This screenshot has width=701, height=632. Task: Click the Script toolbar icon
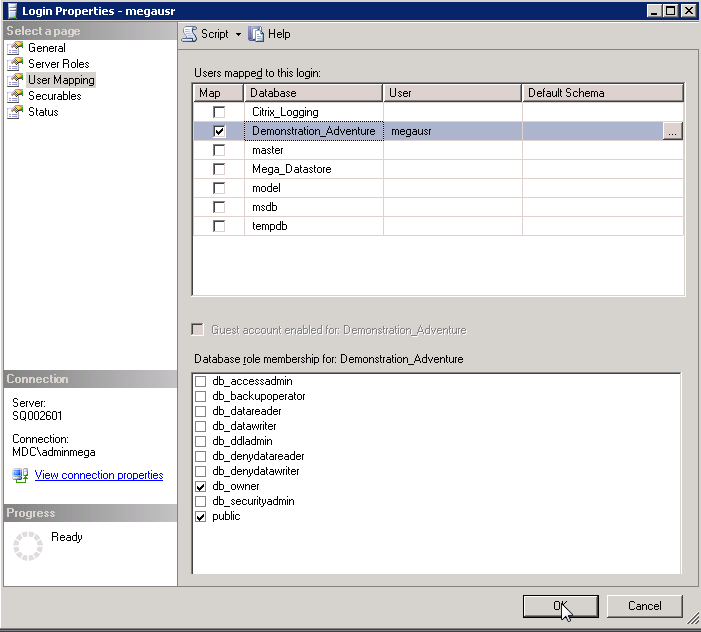click(189, 34)
